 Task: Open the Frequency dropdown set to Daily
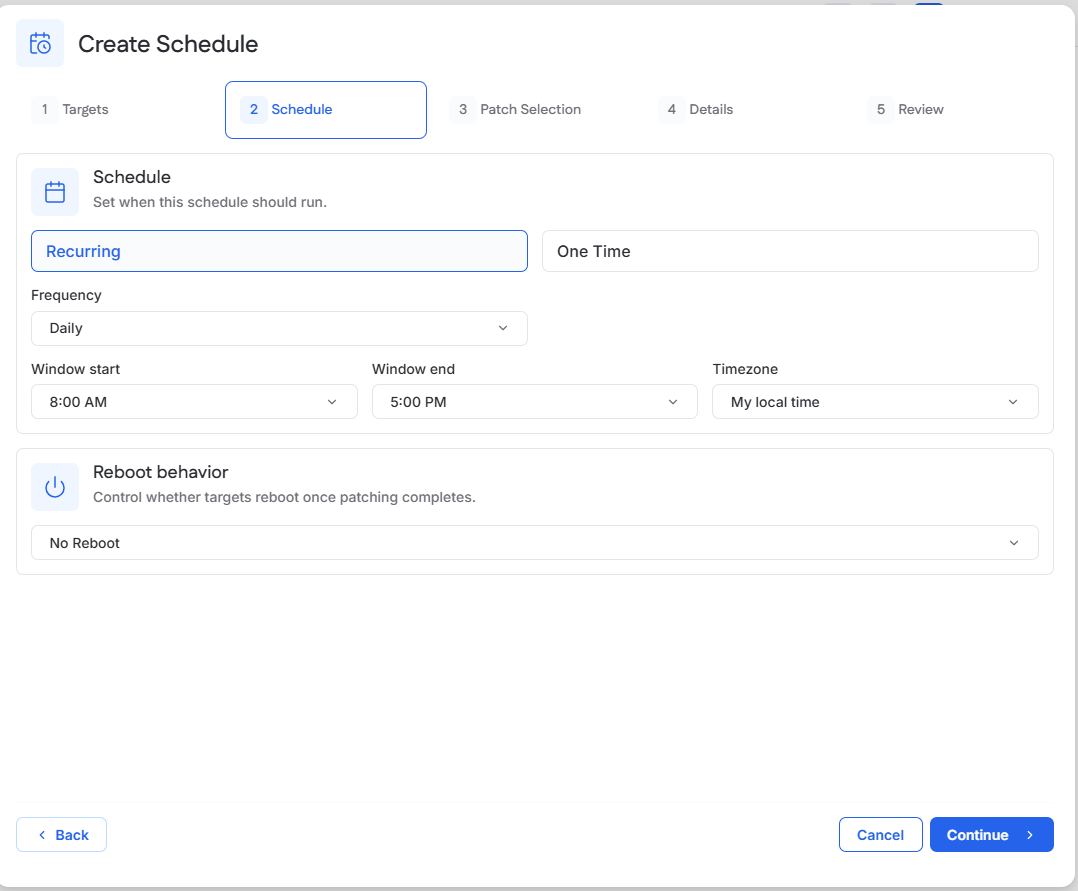[x=279, y=329]
